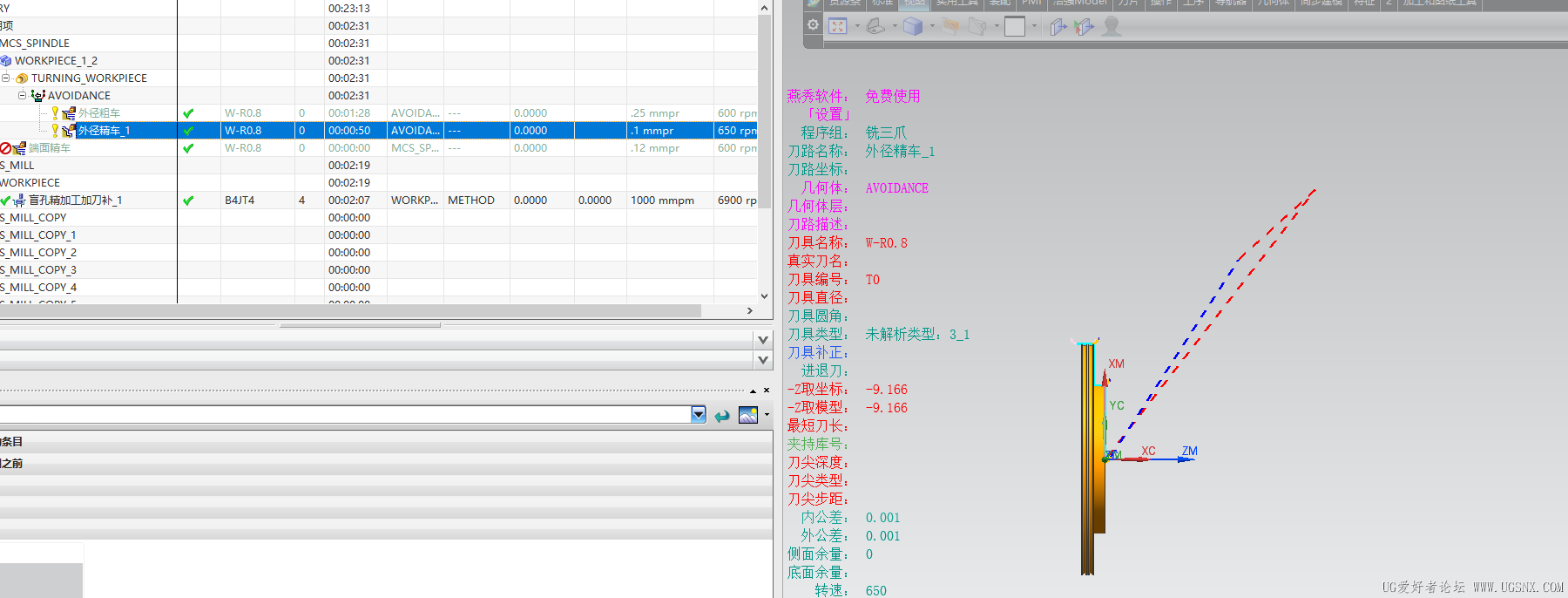This screenshot has width=1568, height=598.
Task: Select the S_MILL_COPY_3 row
Action: click(379, 270)
